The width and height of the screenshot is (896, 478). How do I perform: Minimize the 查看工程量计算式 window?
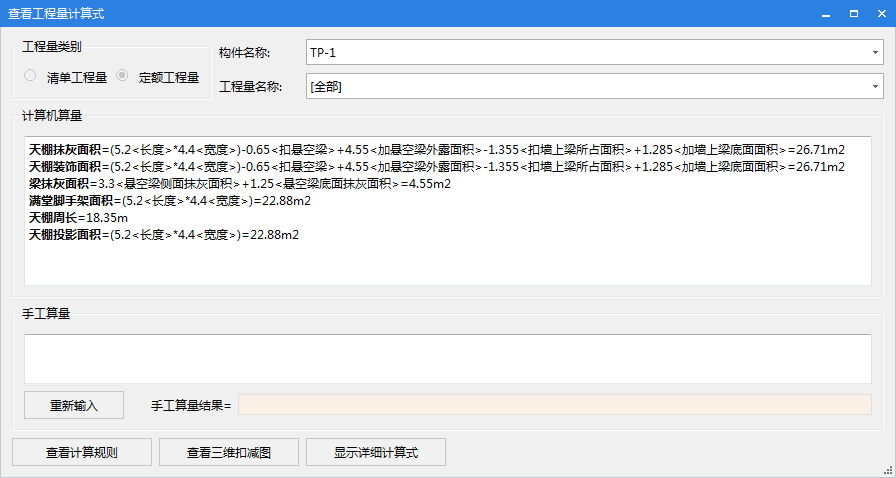click(x=826, y=14)
